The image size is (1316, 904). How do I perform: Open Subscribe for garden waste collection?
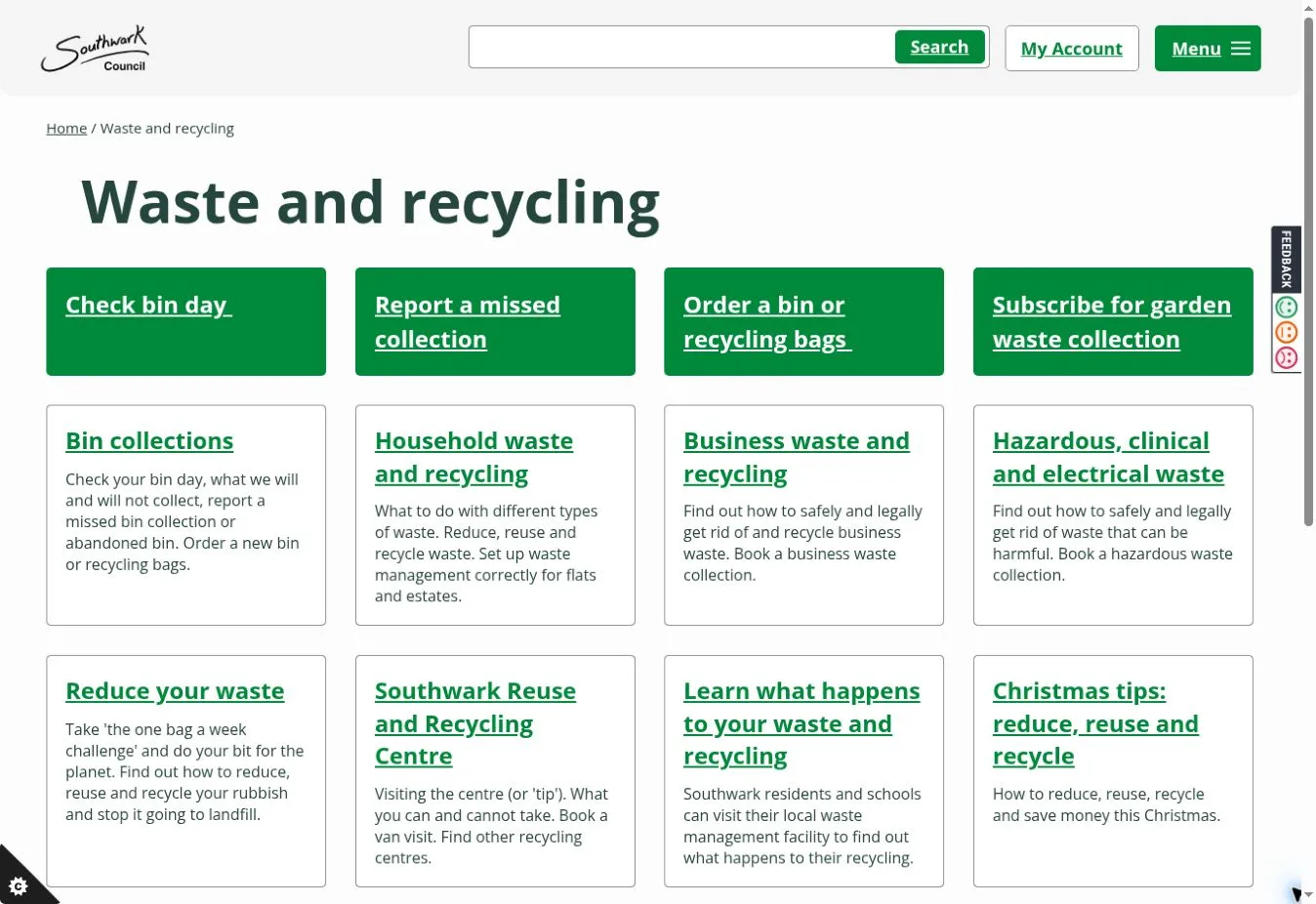1112,322
